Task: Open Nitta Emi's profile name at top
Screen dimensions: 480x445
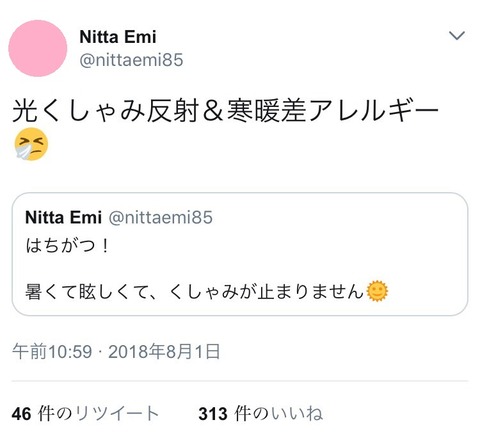Action: [x=118, y=37]
